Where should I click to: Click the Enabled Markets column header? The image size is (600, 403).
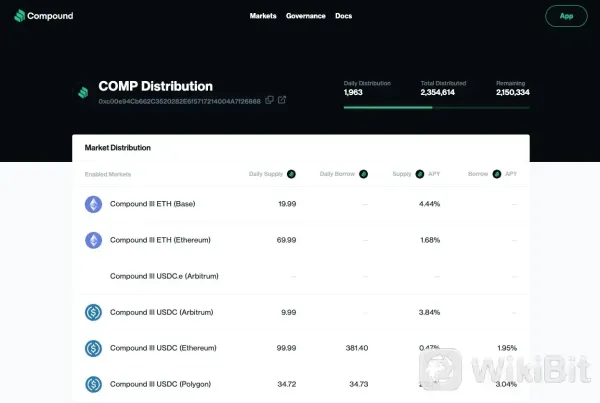point(108,174)
